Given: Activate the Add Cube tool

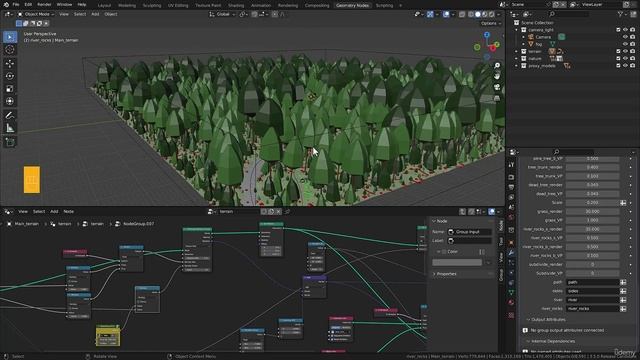Looking at the screenshot, I should [10, 142].
